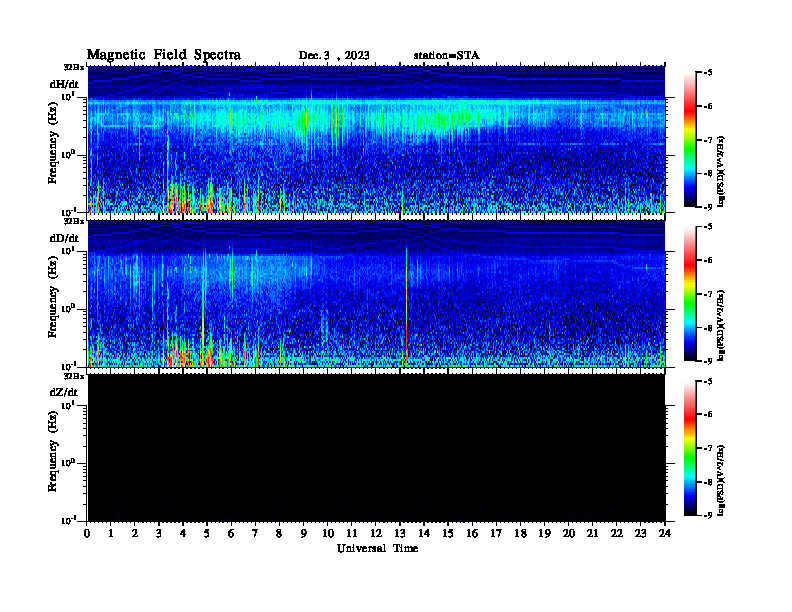Click the hour "22" tick label
Image resolution: width=792 pixels, height=612 pixels.
[616, 534]
